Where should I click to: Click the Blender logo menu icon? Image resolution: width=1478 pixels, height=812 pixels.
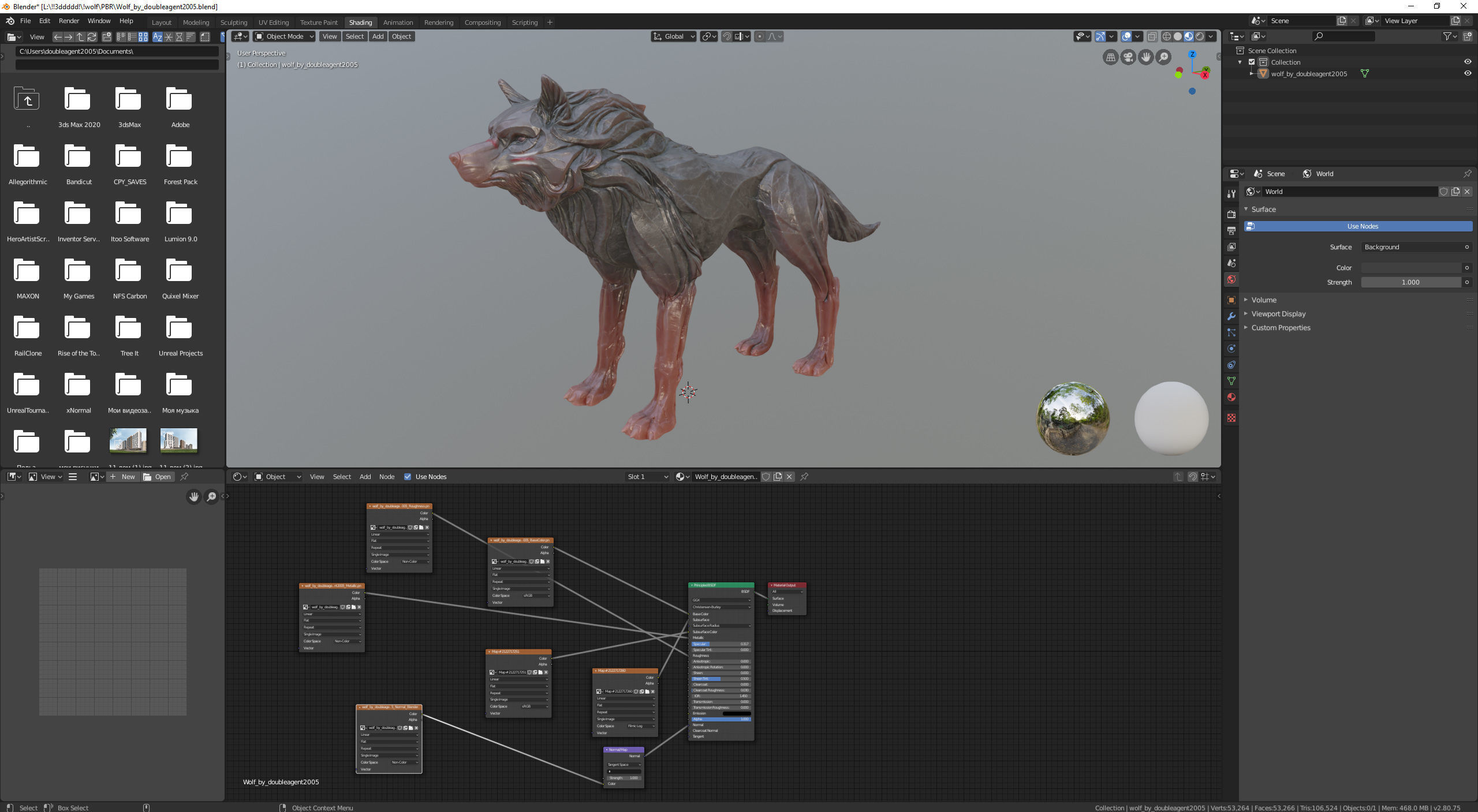point(10,21)
